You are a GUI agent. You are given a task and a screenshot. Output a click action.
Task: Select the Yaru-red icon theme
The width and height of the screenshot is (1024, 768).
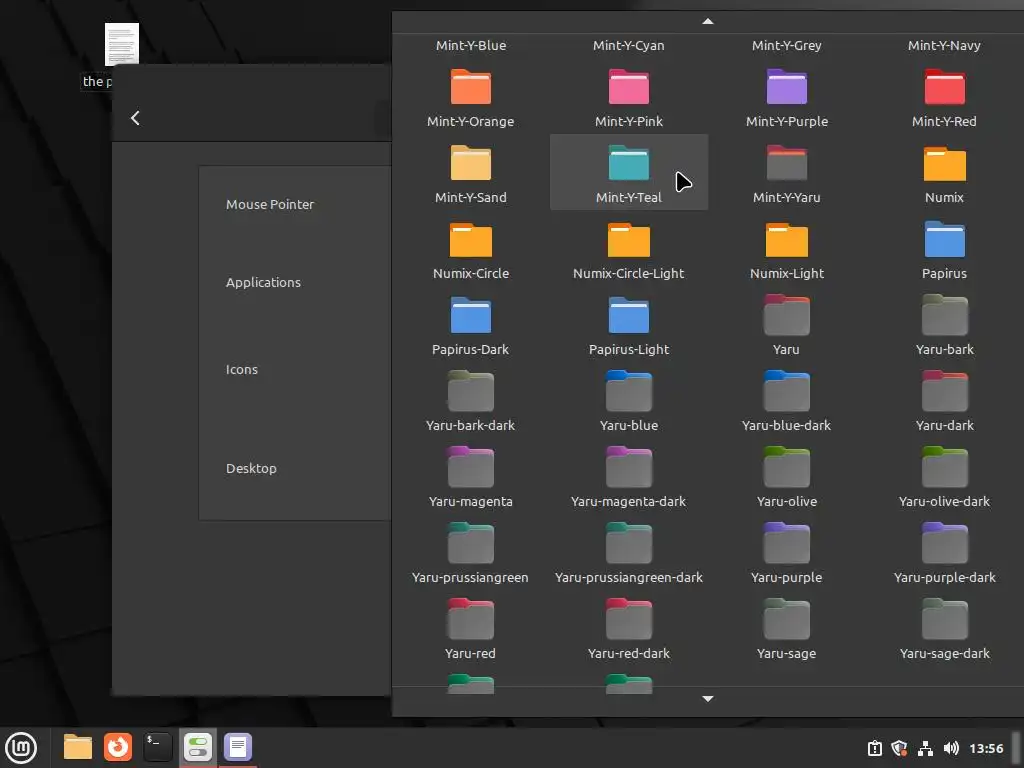470,629
